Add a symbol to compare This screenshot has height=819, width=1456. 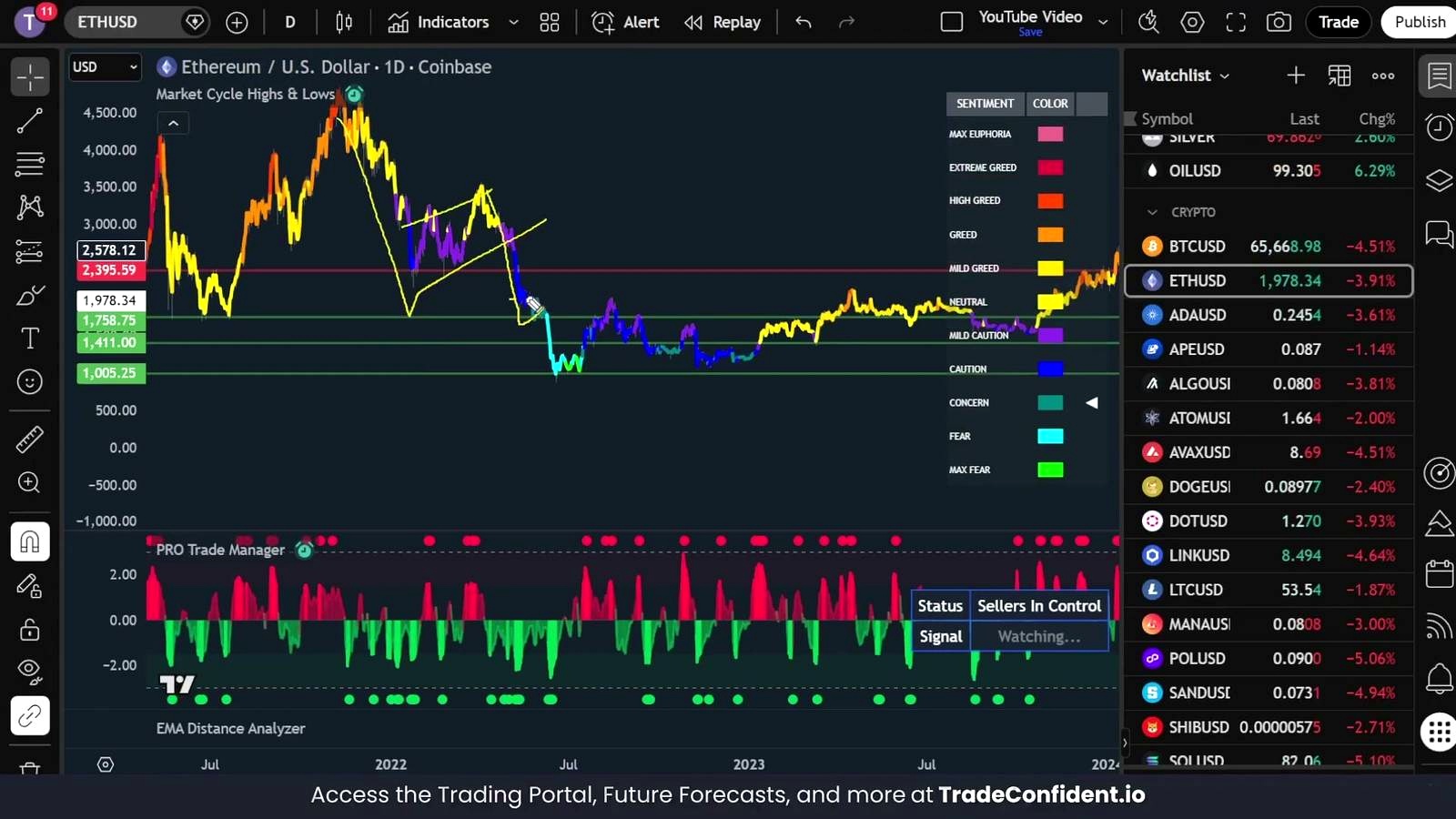point(237,22)
